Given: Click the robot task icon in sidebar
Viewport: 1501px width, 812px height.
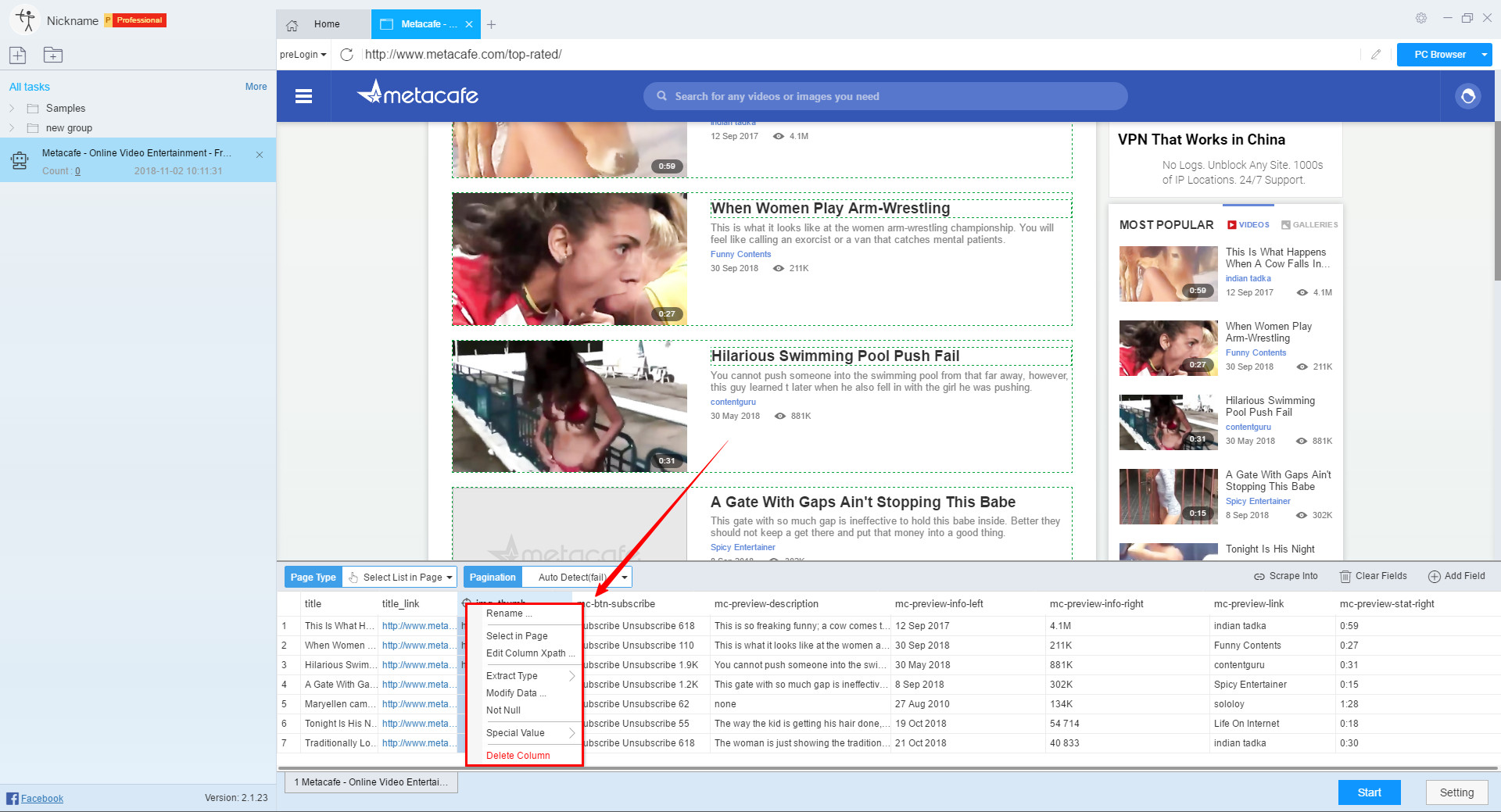Looking at the screenshot, I should coord(20,160).
